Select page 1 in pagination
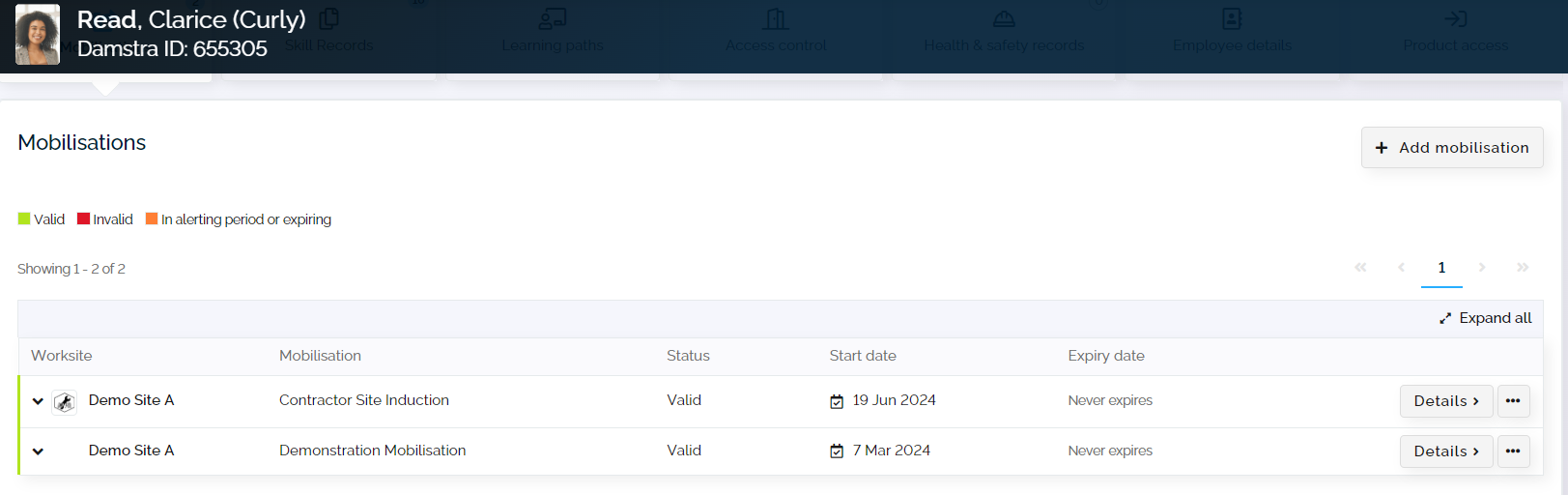Image resolution: width=1568 pixels, height=495 pixels. coord(1440,268)
